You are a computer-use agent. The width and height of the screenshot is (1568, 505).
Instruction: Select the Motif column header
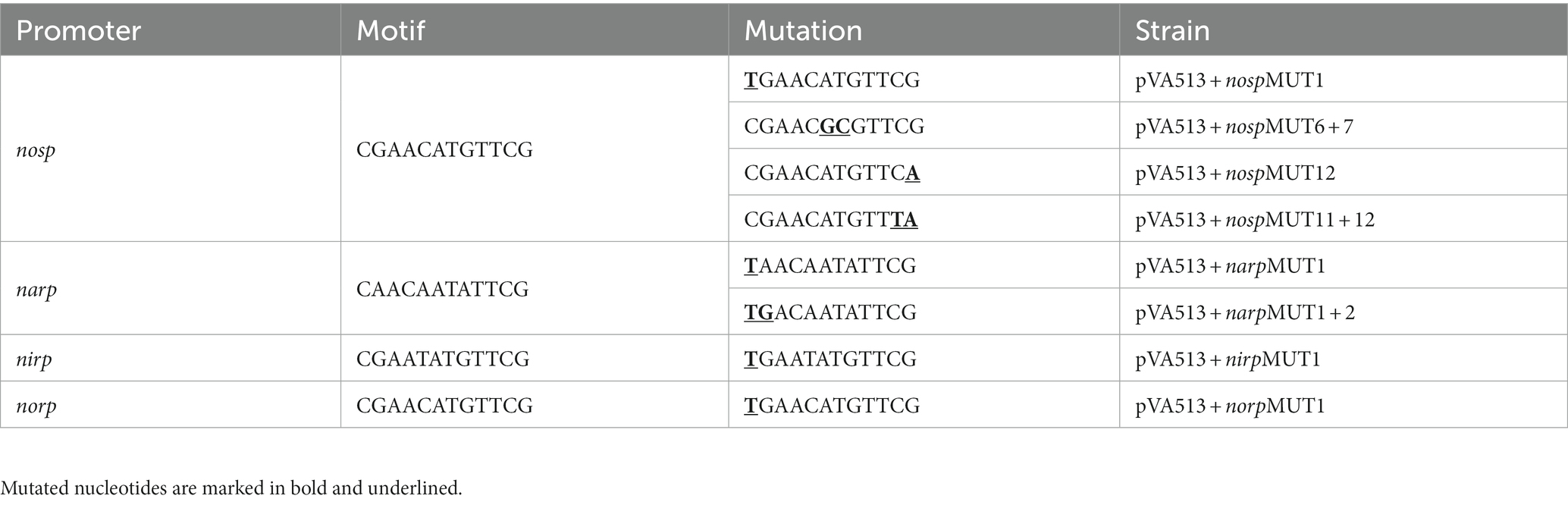(x=390, y=31)
